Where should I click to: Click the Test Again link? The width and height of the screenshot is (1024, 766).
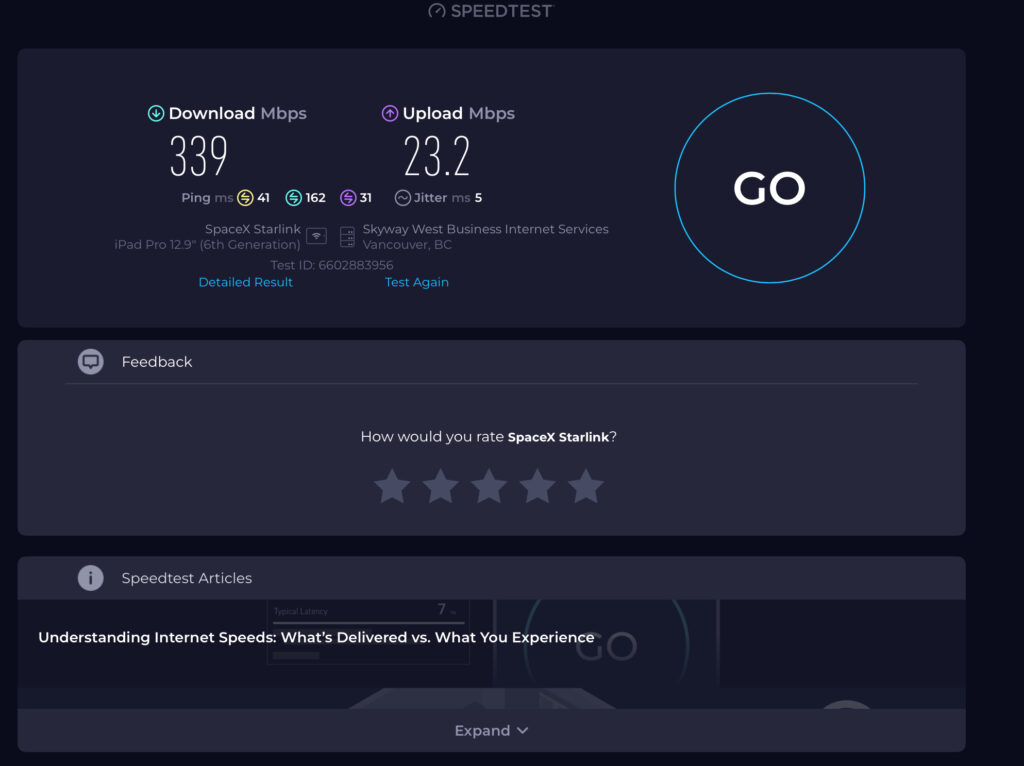coord(417,282)
